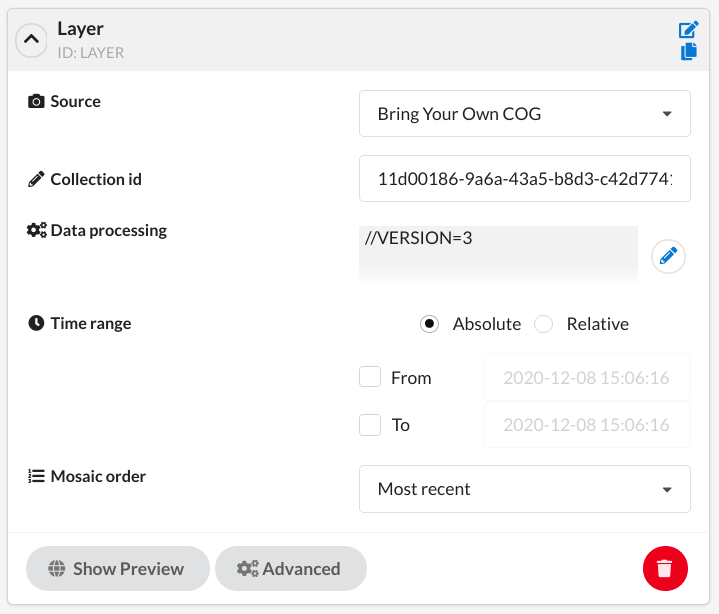Screen dimensions: 719x614
Task: Click the list icon beside Mosaic order
Action: click(x=36, y=476)
